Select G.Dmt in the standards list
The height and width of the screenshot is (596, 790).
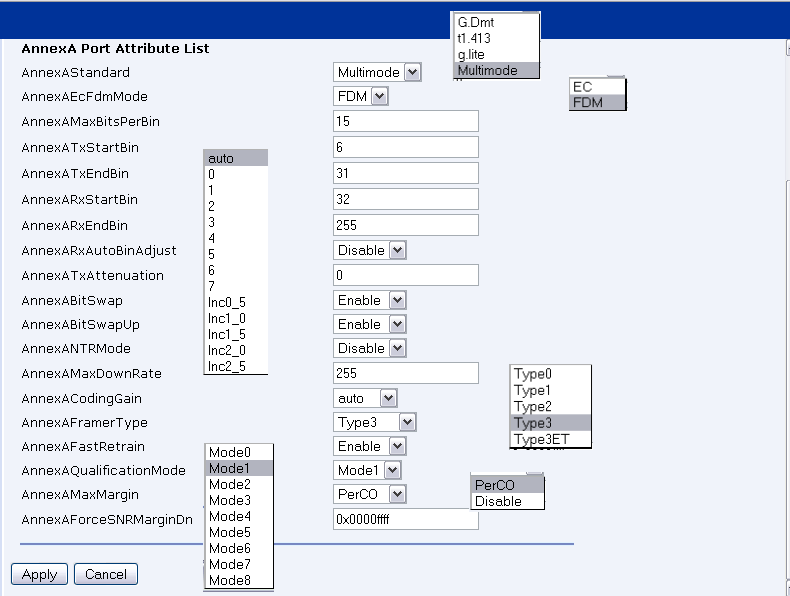[476, 22]
